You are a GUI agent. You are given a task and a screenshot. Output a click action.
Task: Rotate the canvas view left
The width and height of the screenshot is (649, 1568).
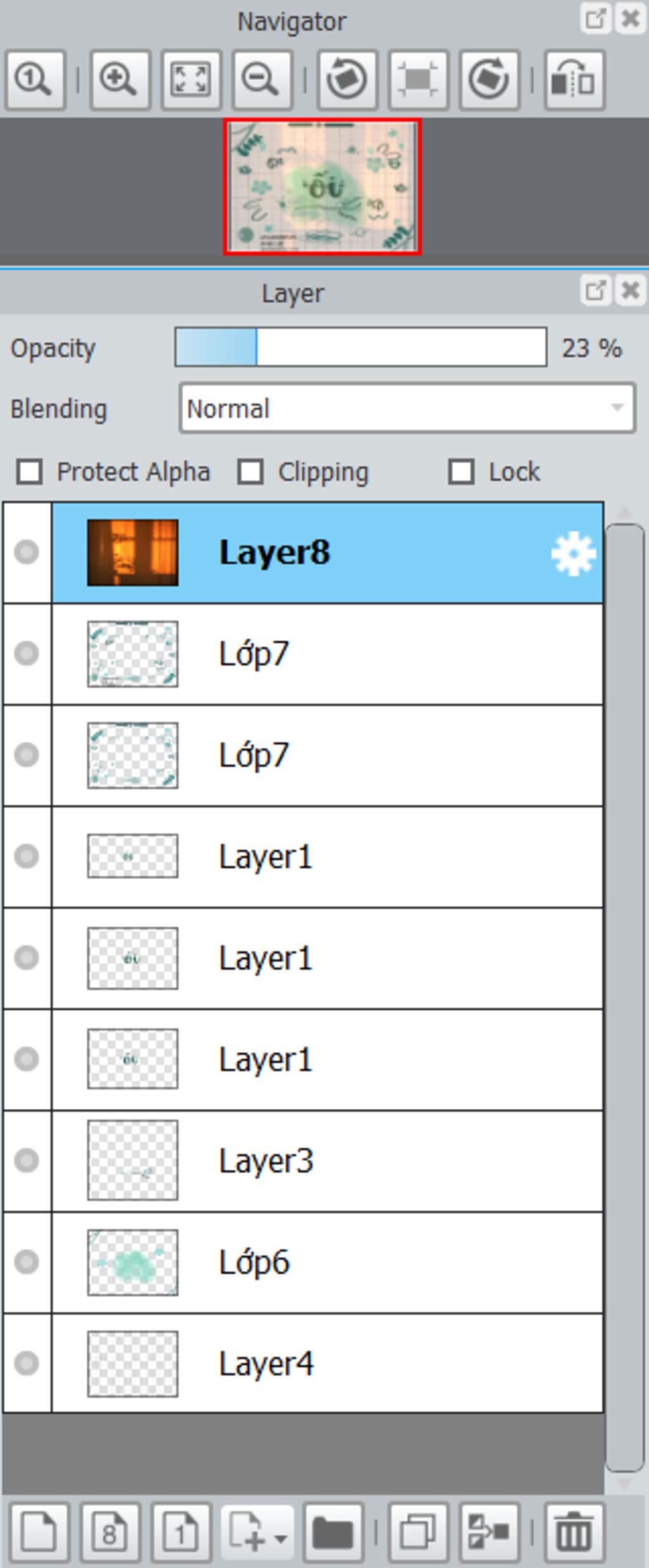point(347,80)
